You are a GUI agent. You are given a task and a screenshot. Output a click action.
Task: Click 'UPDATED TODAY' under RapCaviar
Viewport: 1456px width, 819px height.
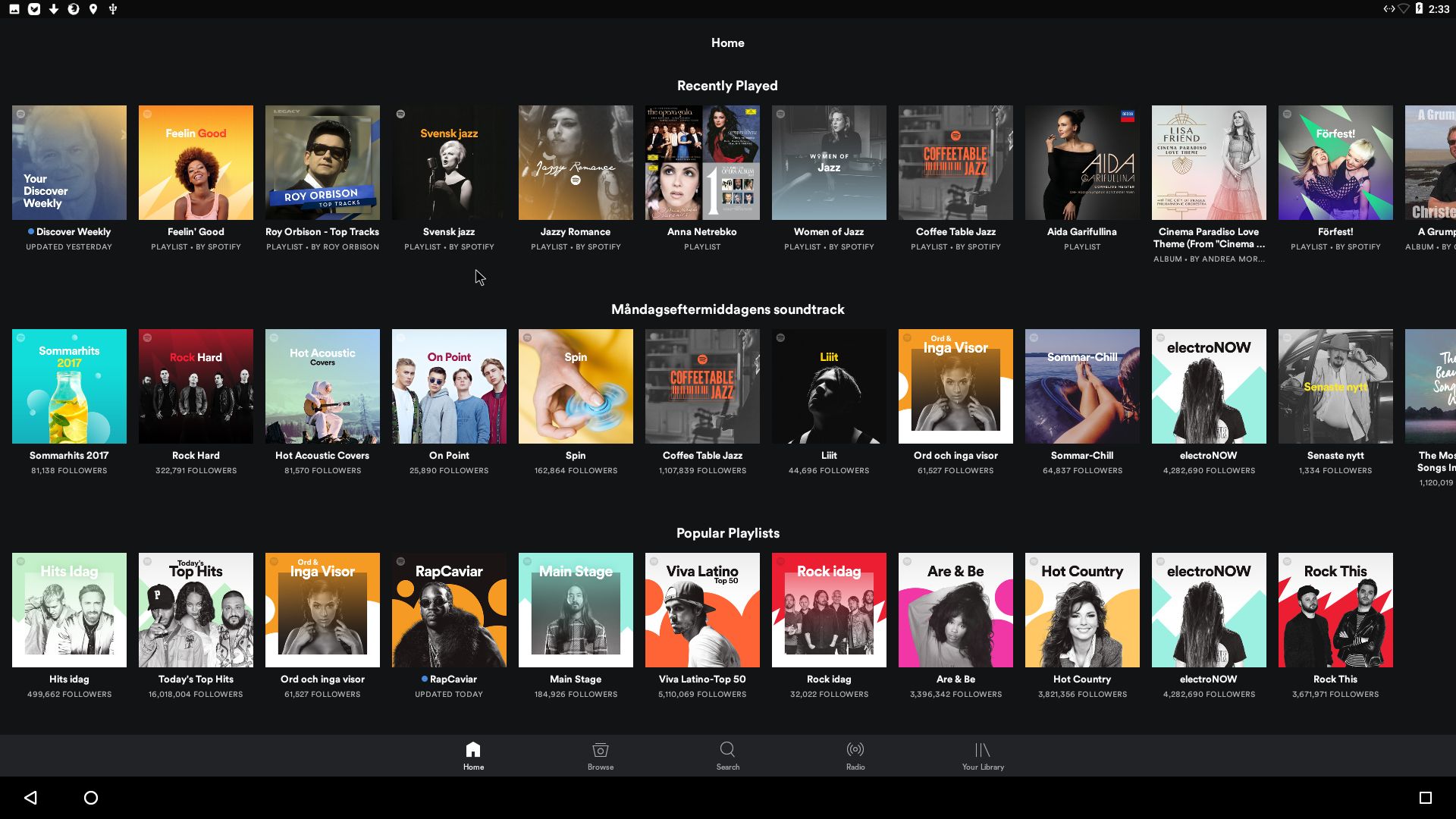449,694
